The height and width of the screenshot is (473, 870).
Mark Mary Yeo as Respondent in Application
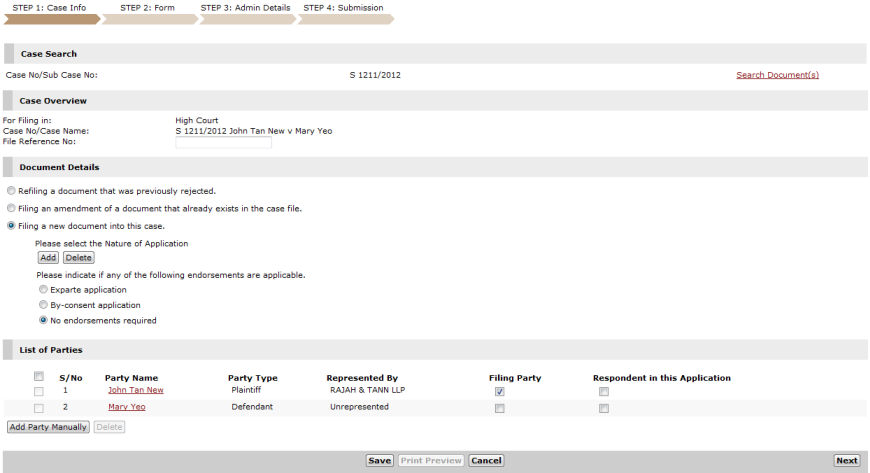[603, 408]
